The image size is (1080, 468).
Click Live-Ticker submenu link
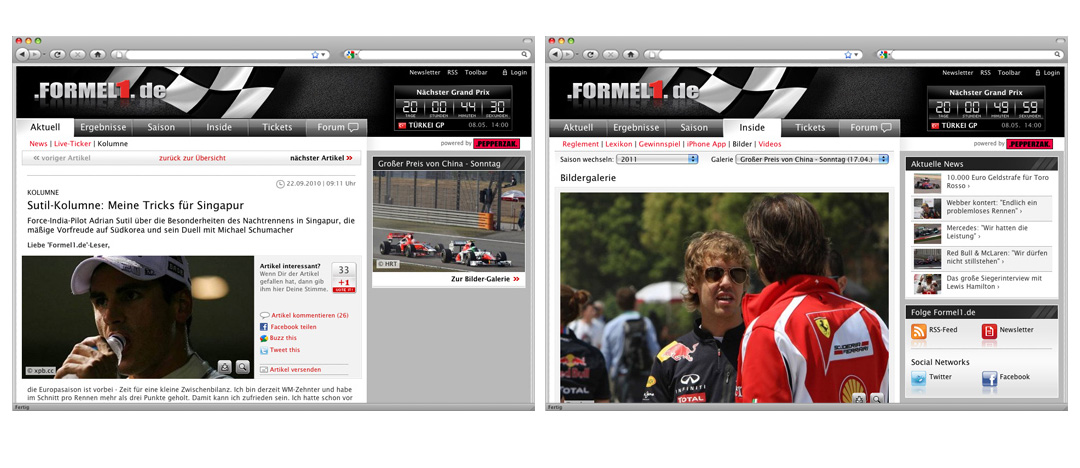[x=72, y=143]
